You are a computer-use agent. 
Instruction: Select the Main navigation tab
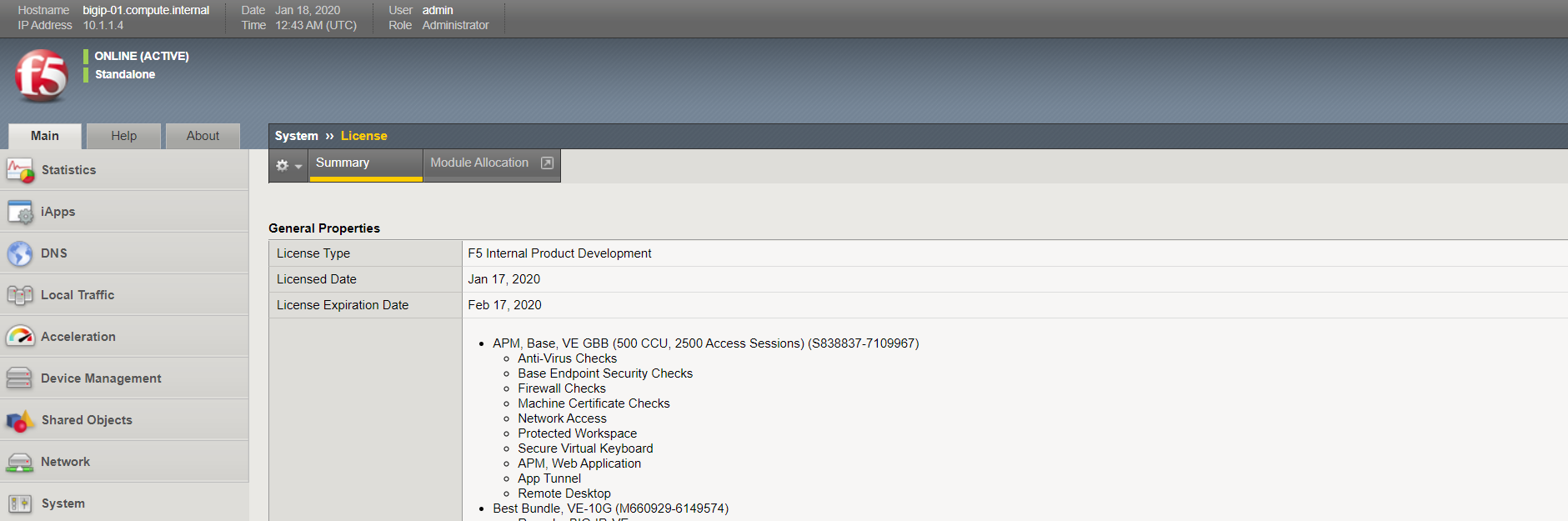coord(45,136)
